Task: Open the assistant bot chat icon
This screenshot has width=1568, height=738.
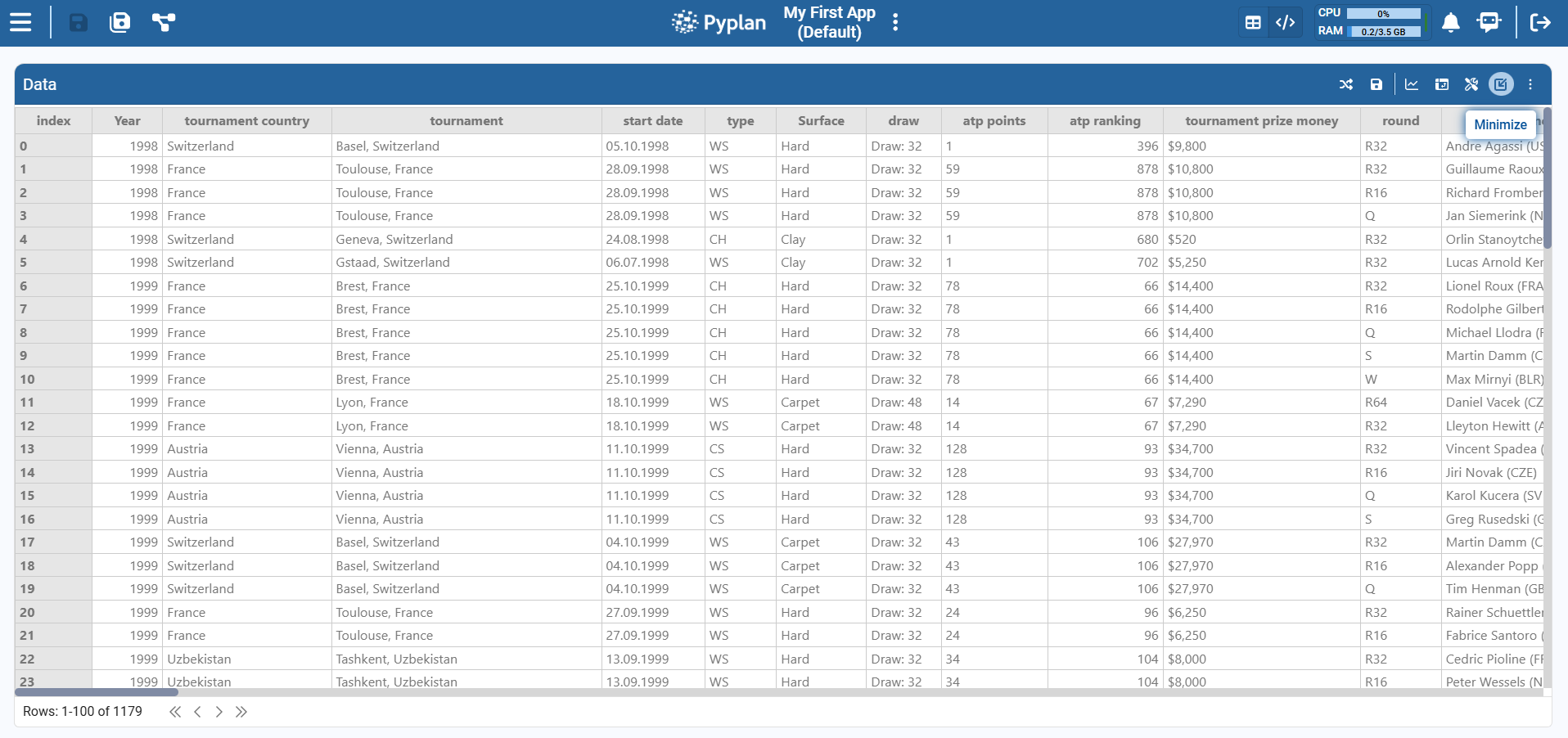Action: tap(1489, 22)
